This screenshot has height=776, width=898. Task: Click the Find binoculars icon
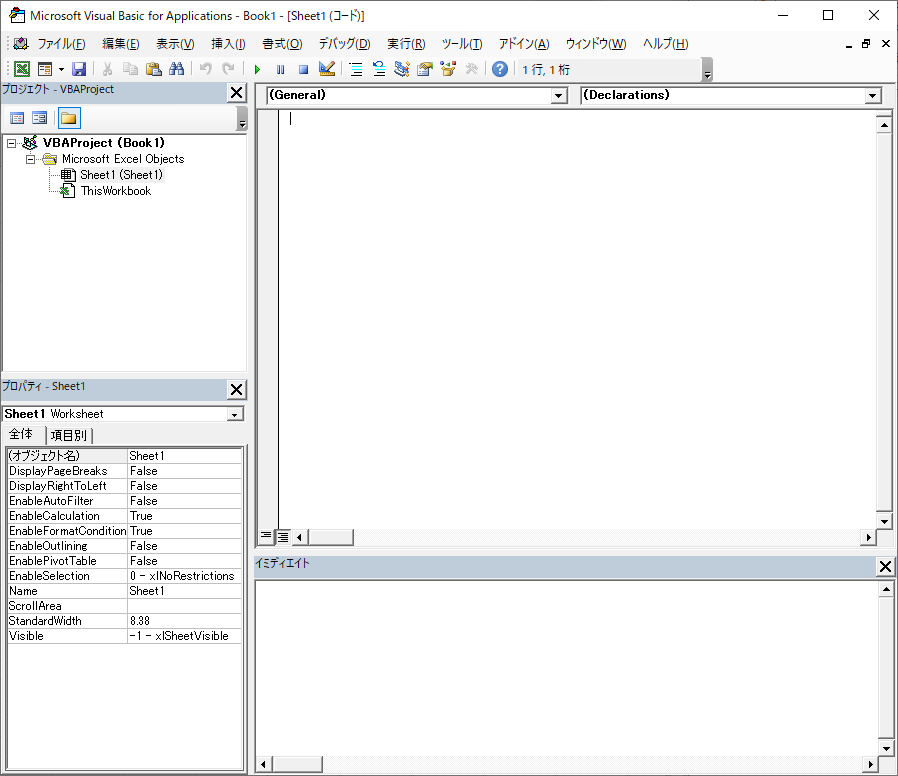pos(177,69)
